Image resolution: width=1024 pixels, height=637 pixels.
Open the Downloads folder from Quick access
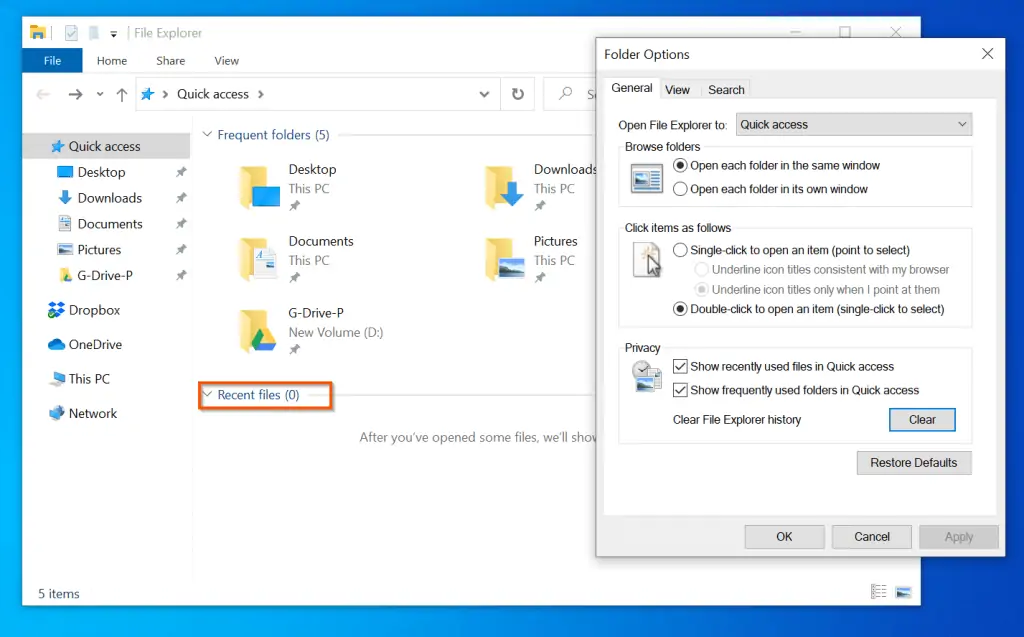107,197
